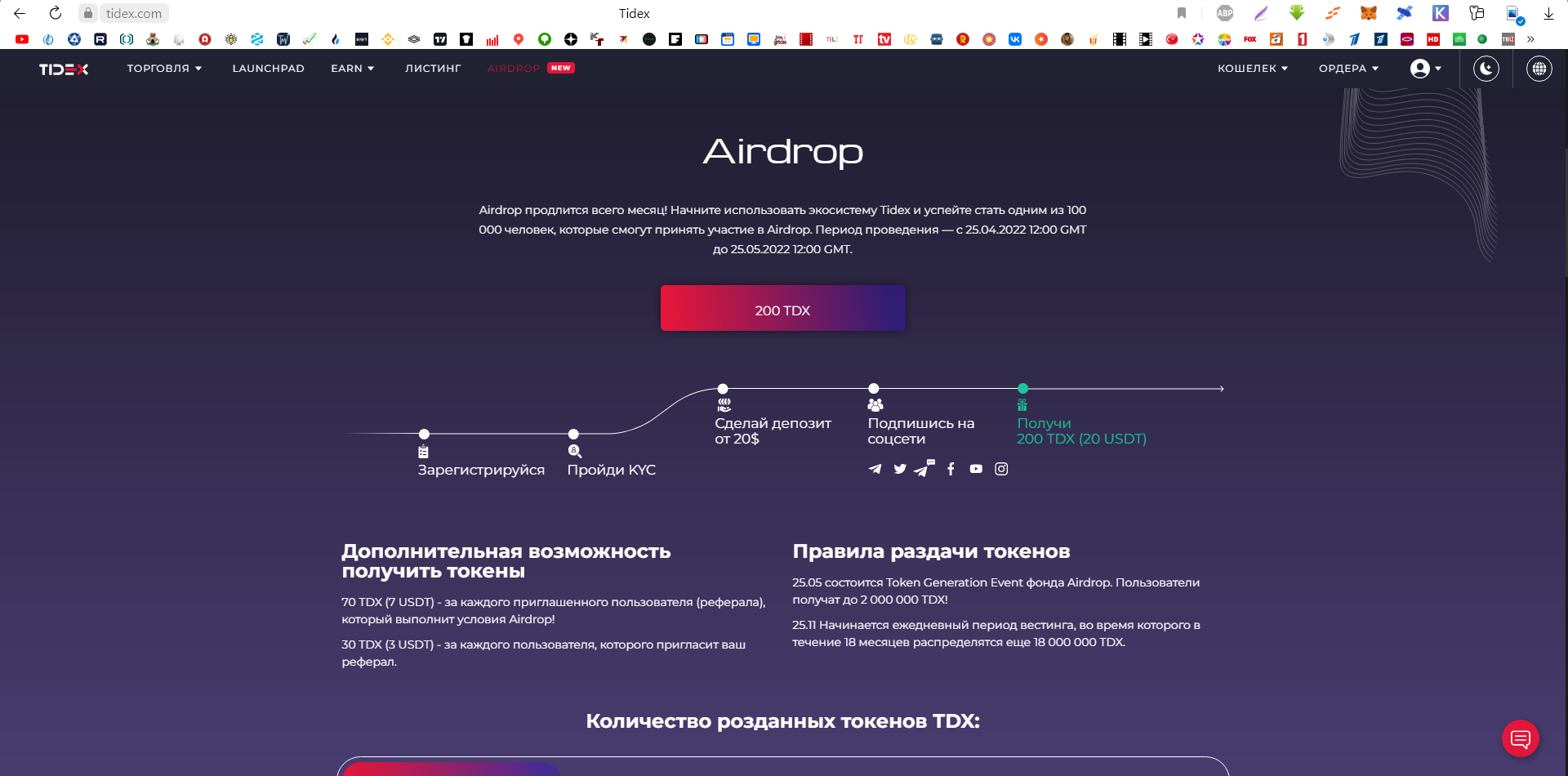Expand the КОШЕЛЕК dropdown menu
Screen dimensions: 1568x776
[x=1253, y=69]
